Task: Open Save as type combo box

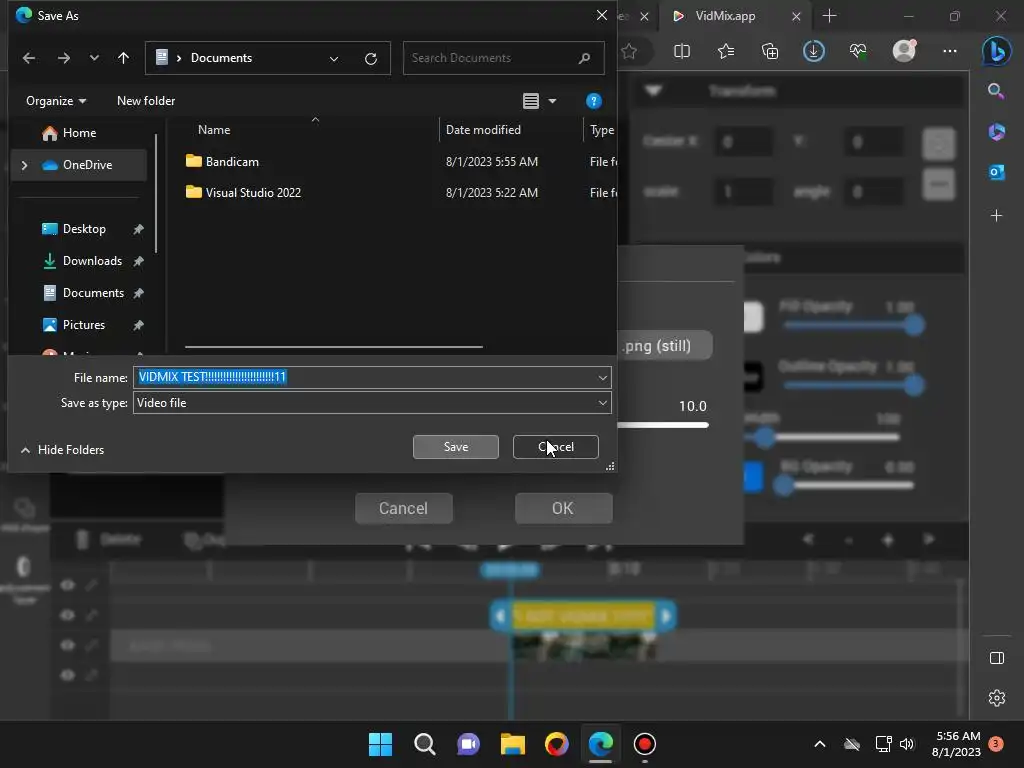Action: click(372, 403)
